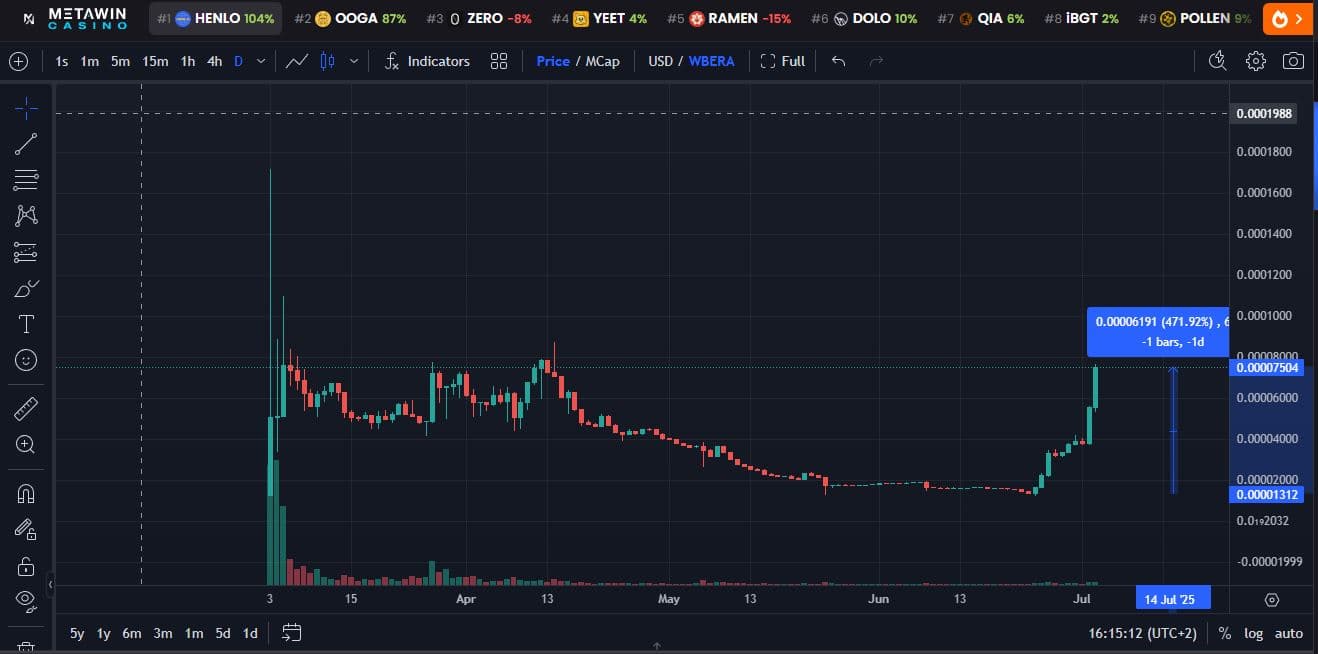Toggle auto scale for the chart
The image size is (1318, 654).
(x=1288, y=633)
